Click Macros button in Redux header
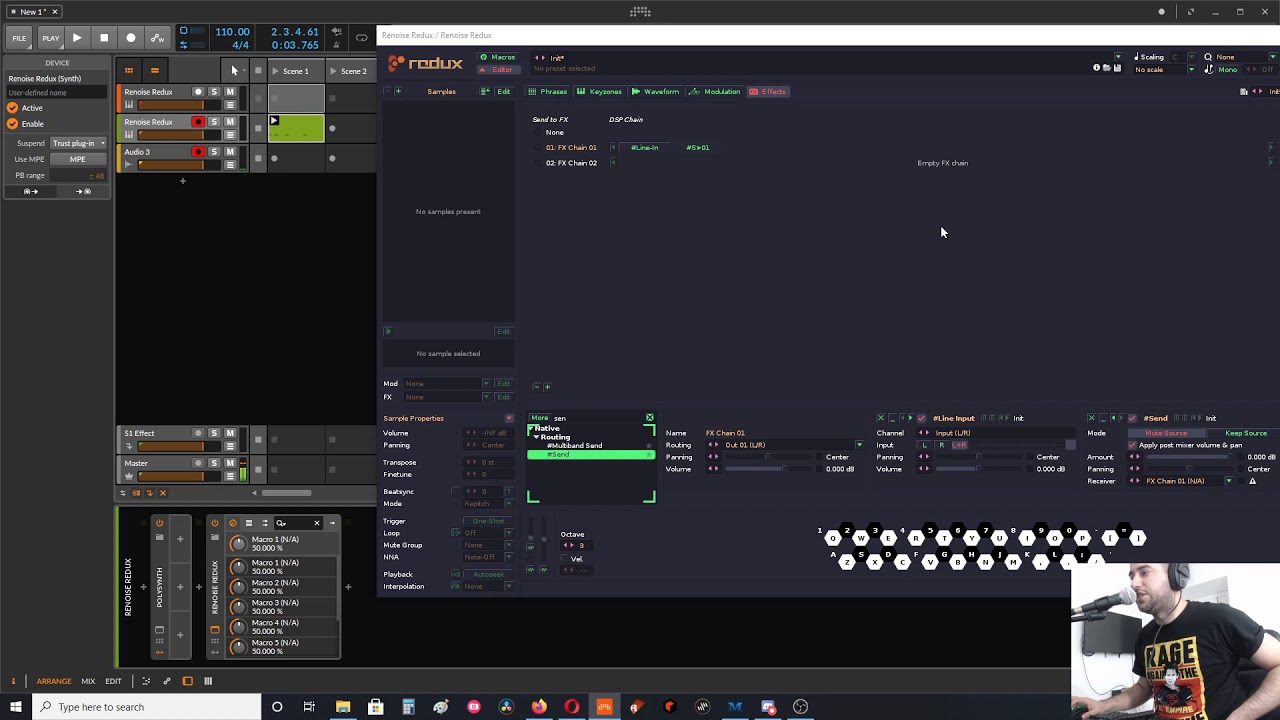Viewport: 1280px width, 720px height. (x=497, y=57)
